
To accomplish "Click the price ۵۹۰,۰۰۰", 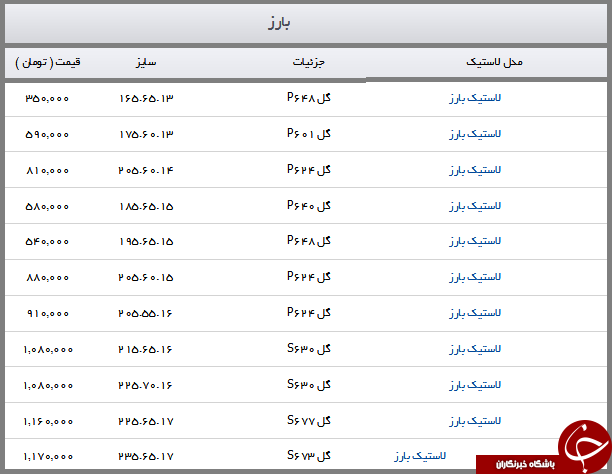I will [47, 134].
